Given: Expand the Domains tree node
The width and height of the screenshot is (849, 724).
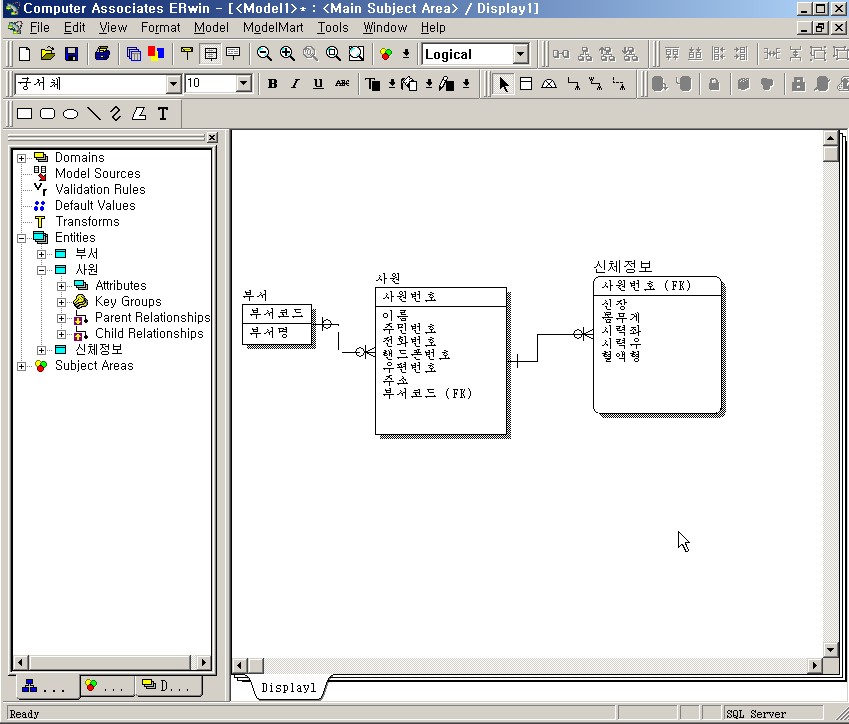Looking at the screenshot, I should (x=21, y=158).
